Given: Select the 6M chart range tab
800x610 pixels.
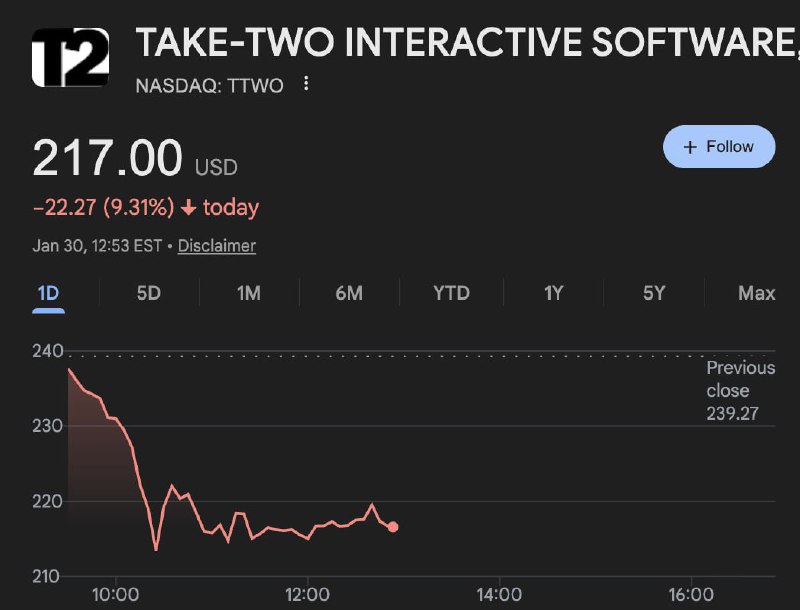Looking at the screenshot, I should [349, 293].
